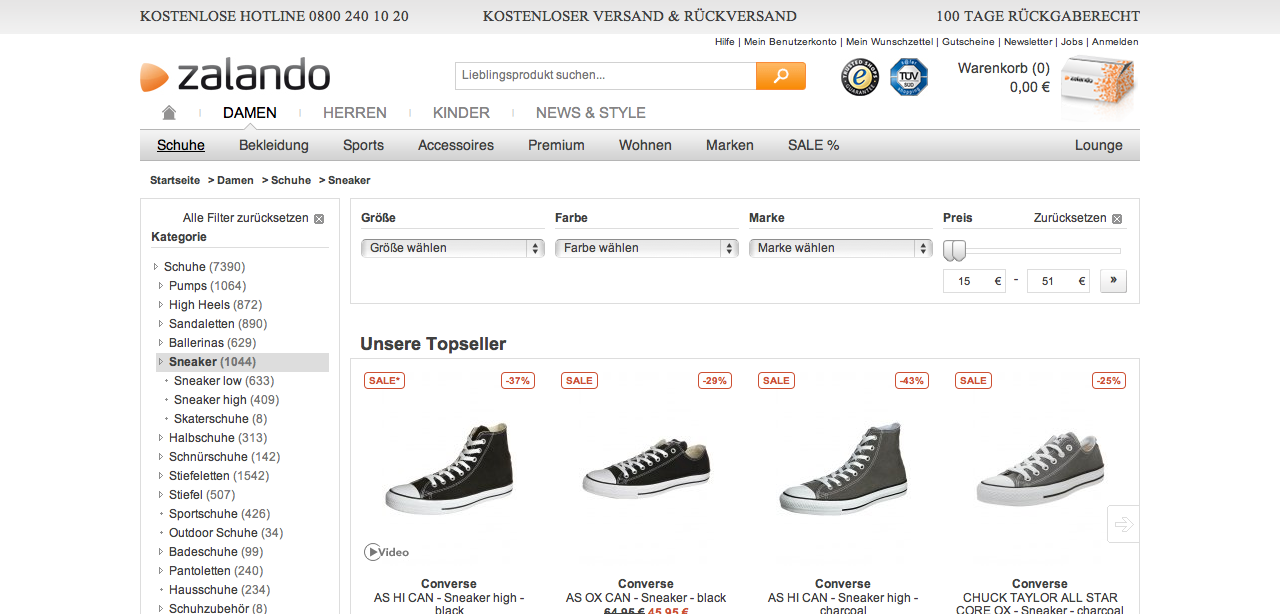This screenshot has height=614, width=1280.
Task: Click the price slider handle
Action: click(x=955, y=250)
